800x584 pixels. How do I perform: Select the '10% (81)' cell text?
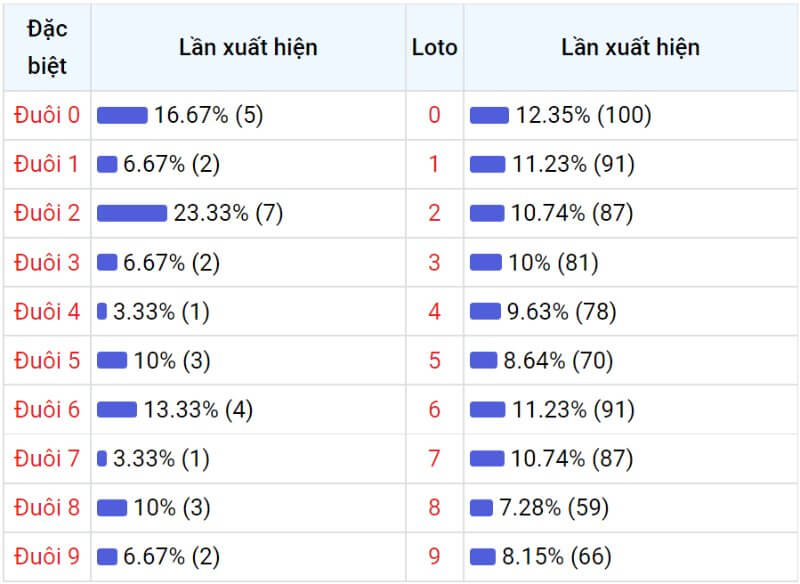tap(553, 262)
